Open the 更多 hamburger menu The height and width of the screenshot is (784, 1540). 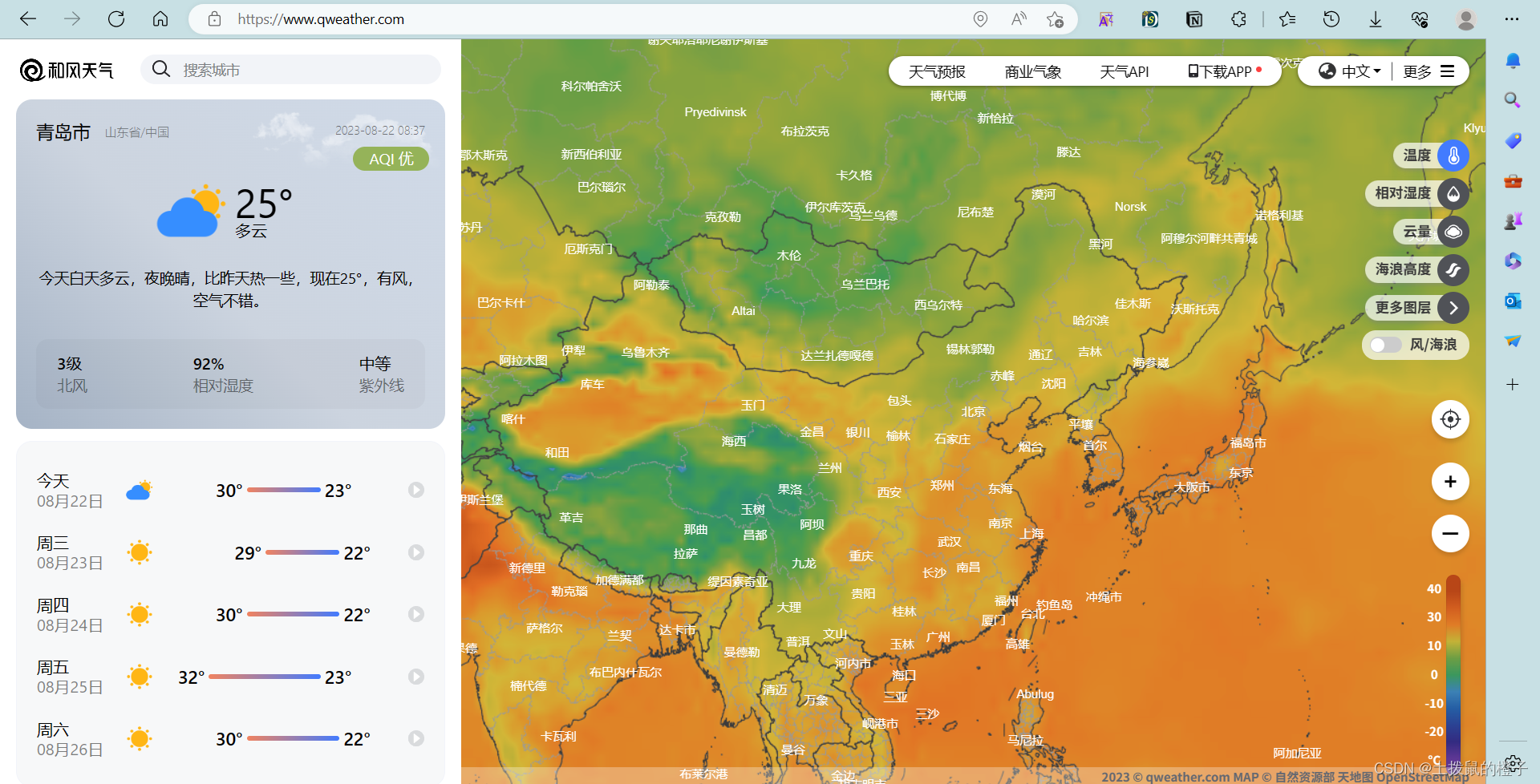(1429, 71)
